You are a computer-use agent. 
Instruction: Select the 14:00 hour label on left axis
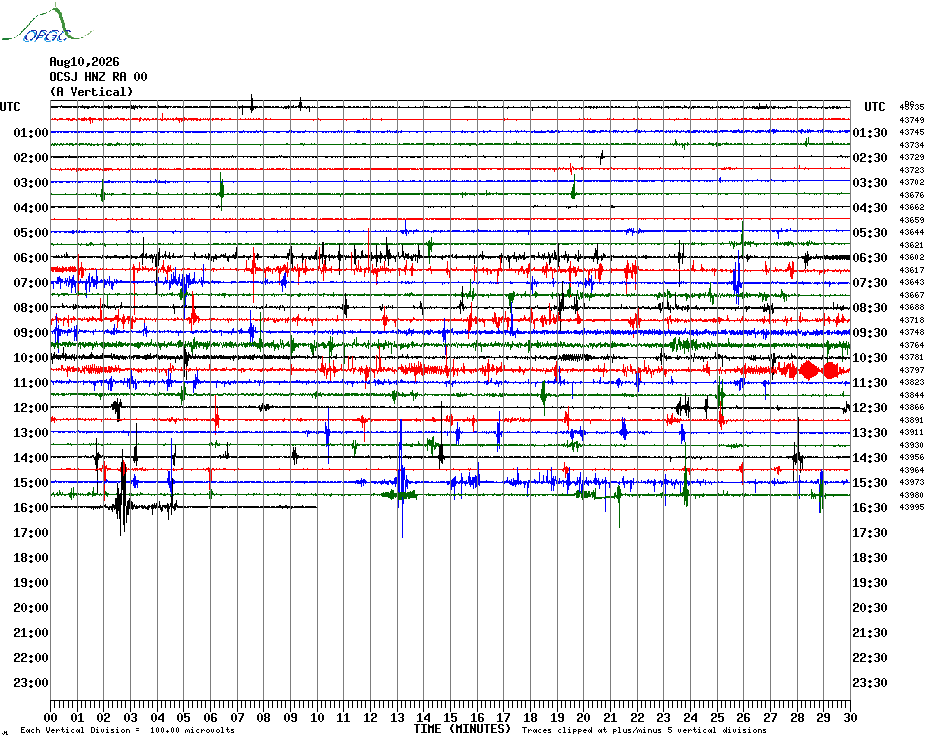coord(31,457)
